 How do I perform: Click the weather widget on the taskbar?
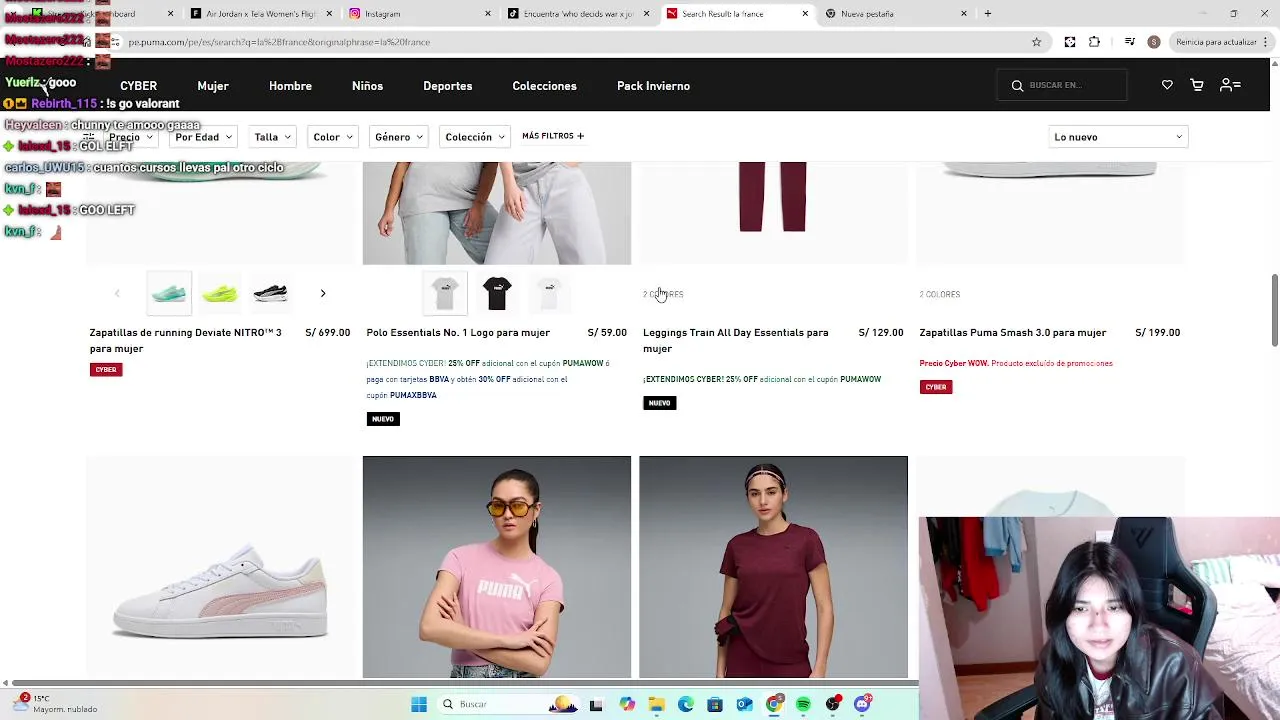[55, 704]
